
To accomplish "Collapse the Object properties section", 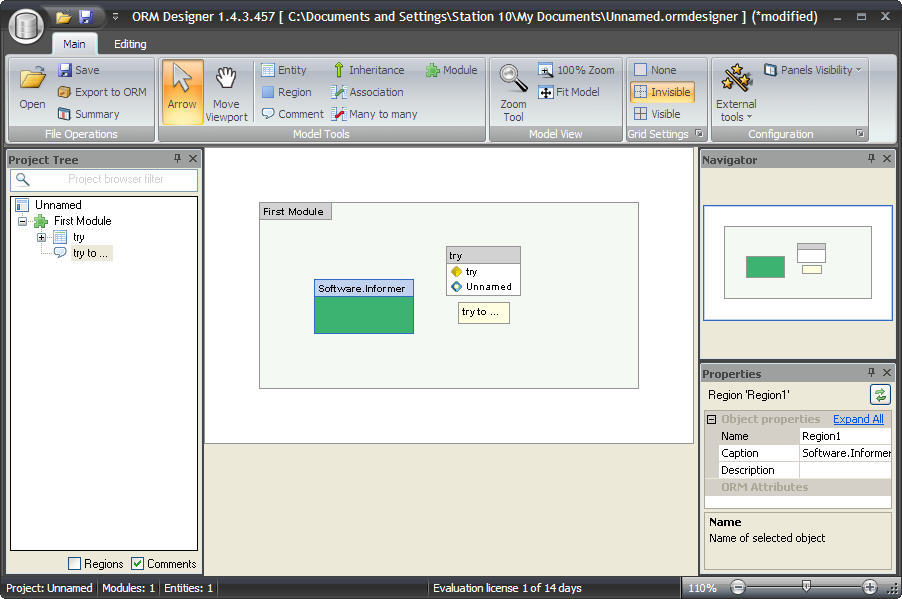I will click(x=712, y=419).
